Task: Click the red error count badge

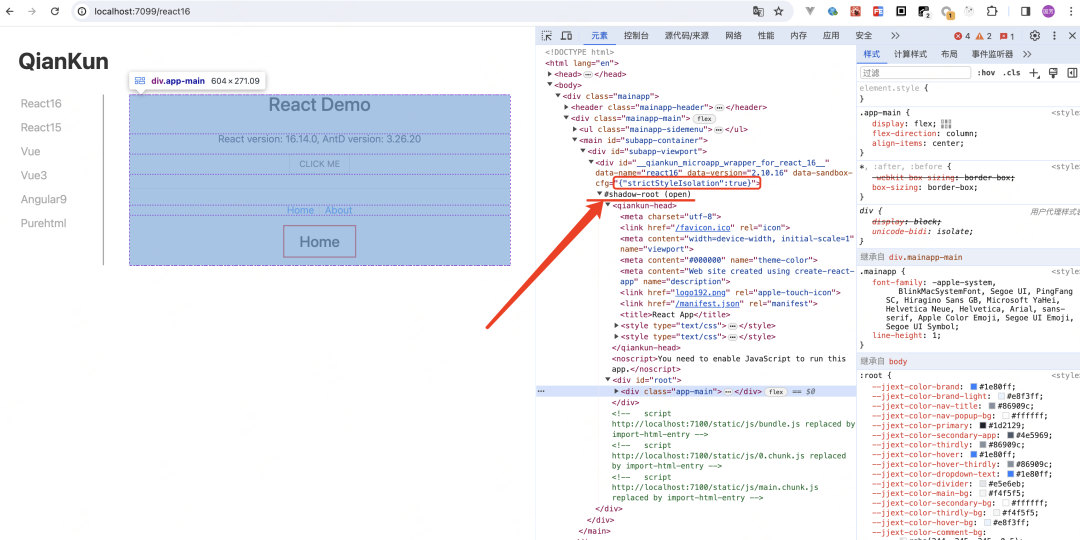Action: point(962,36)
